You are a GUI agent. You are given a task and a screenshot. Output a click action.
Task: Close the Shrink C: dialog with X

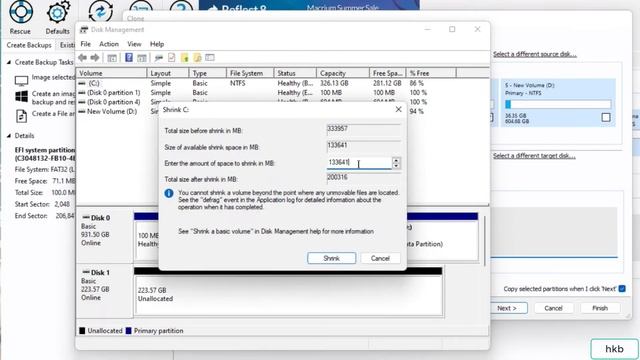(398, 109)
